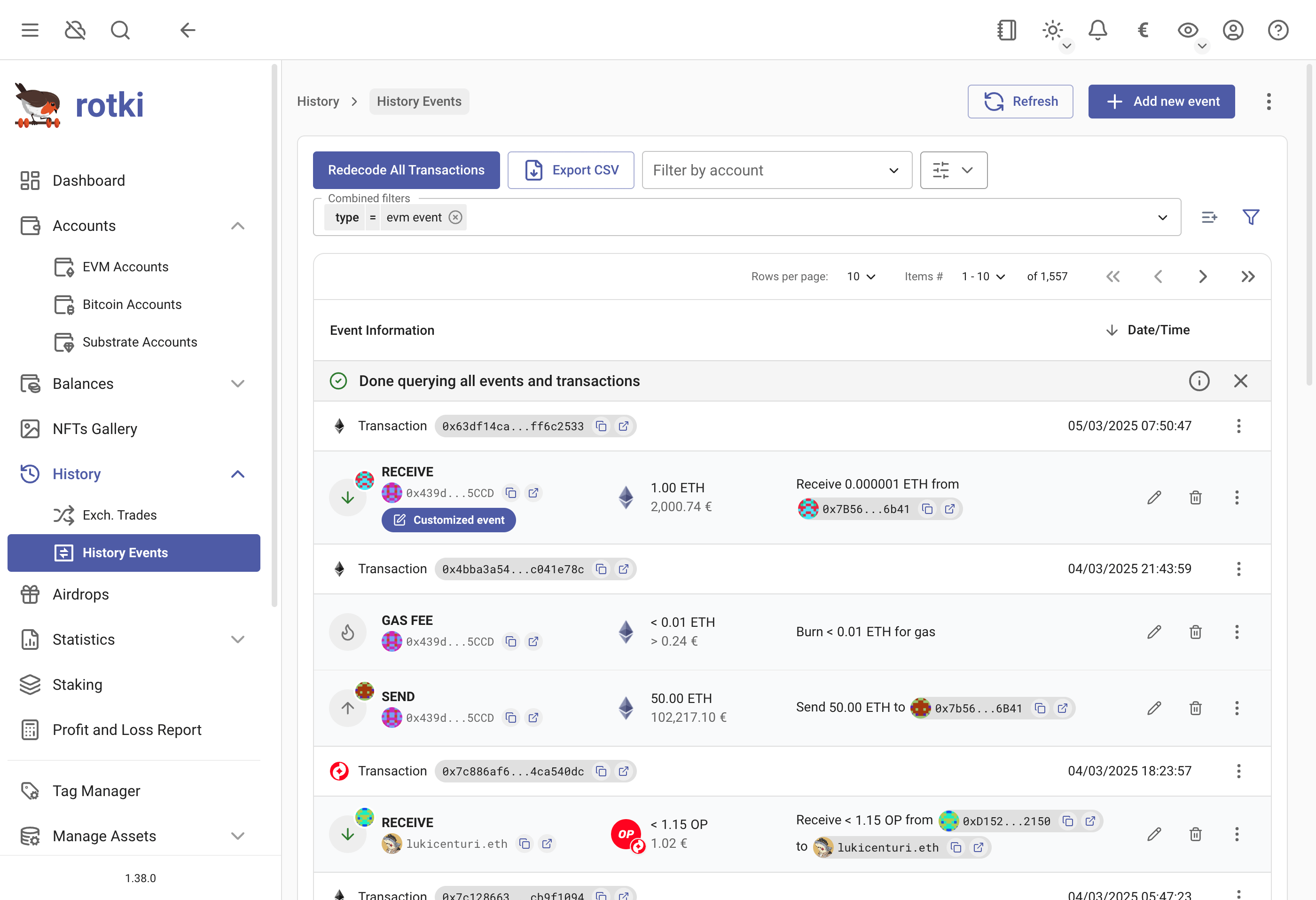Go to last page of events
This screenshot has height=900, width=1316.
(1248, 276)
